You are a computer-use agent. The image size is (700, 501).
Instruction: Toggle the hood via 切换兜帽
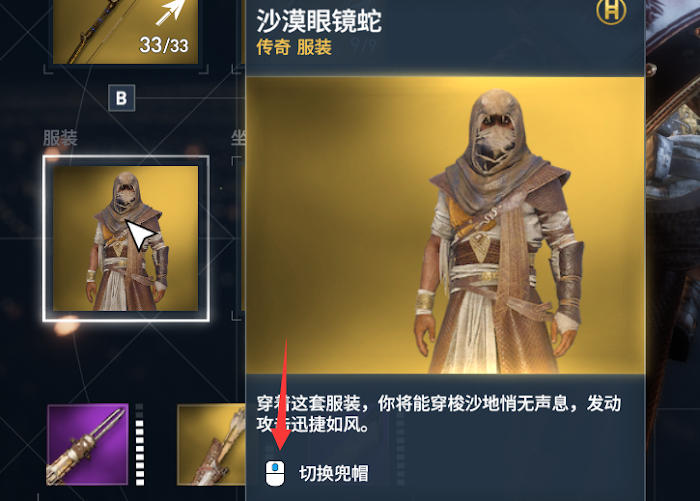333,473
